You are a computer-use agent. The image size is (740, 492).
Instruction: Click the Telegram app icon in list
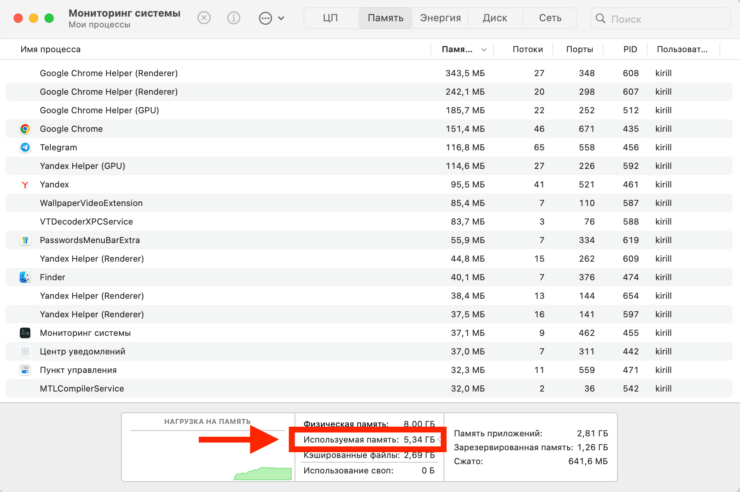(25, 147)
